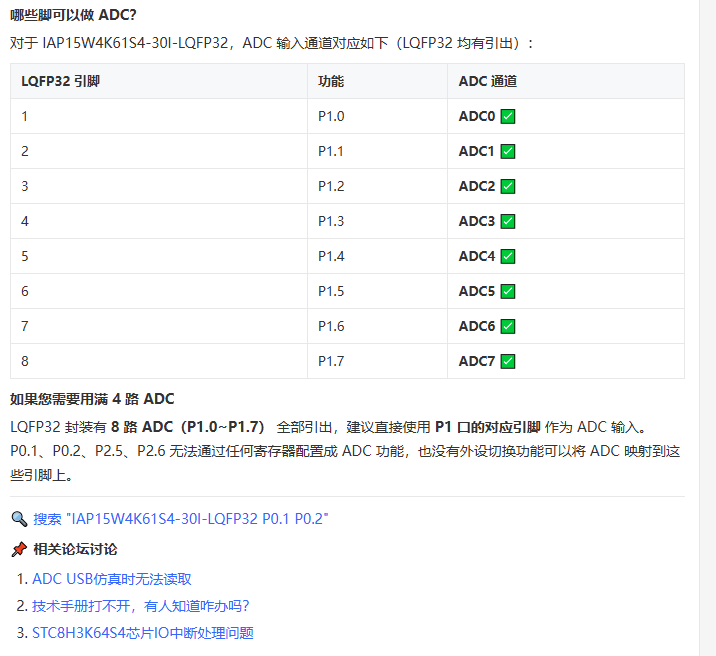
Task: Select the P1.5 cell
Action: point(378,291)
